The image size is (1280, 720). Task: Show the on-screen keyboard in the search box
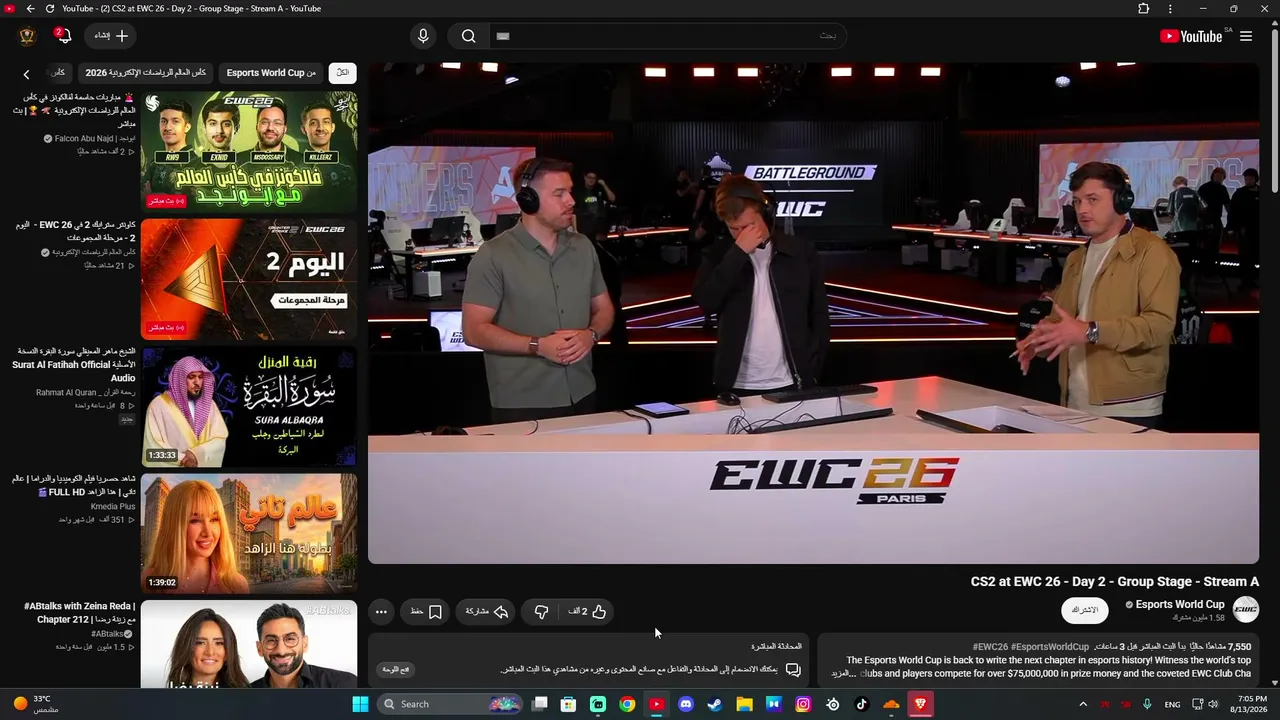[x=503, y=36]
